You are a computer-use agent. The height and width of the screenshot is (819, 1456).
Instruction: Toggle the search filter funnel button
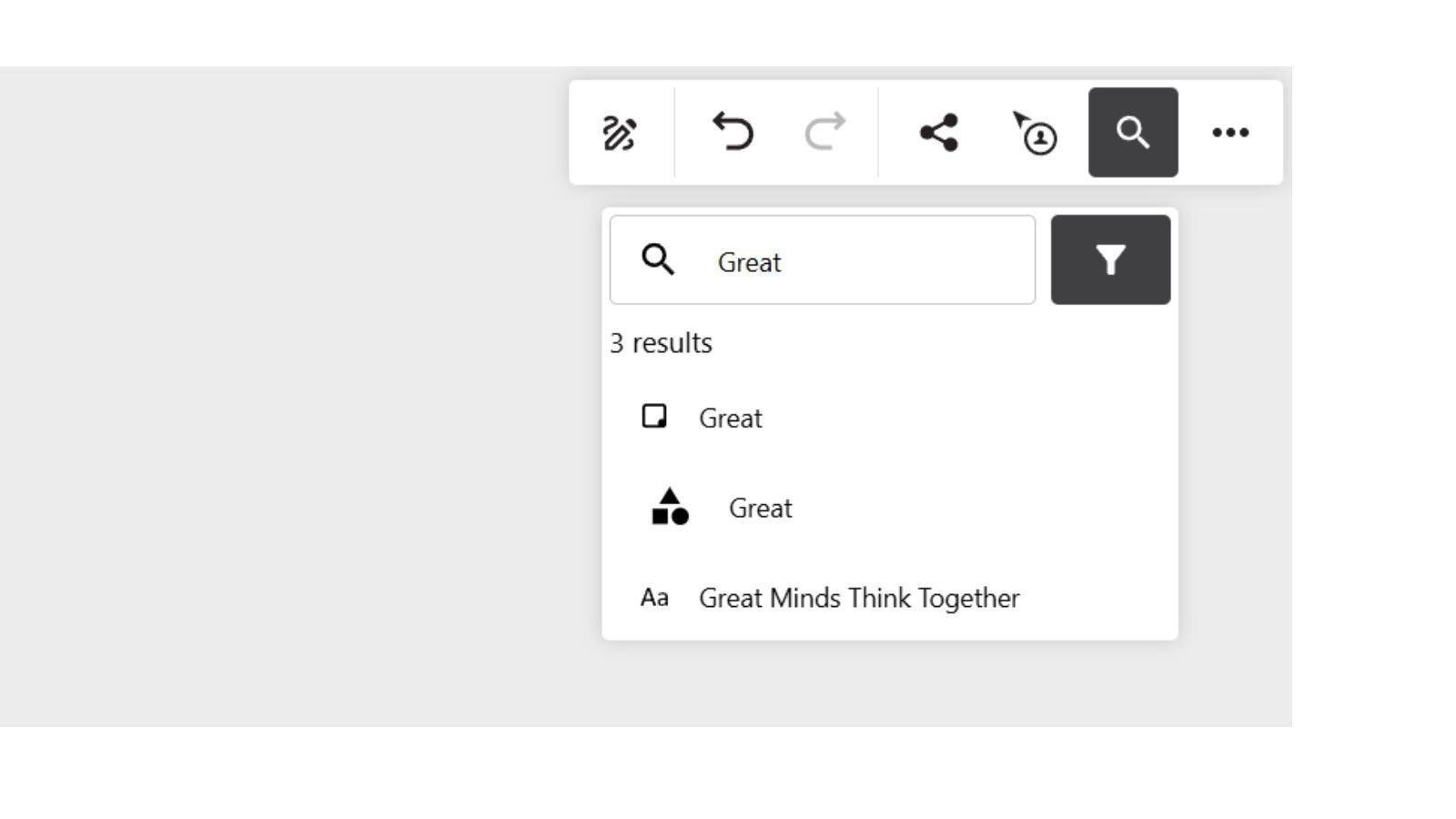(x=1110, y=260)
